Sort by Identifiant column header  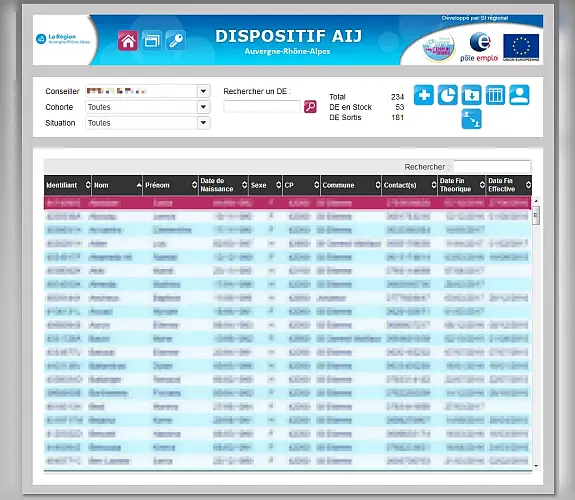pos(68,185)
